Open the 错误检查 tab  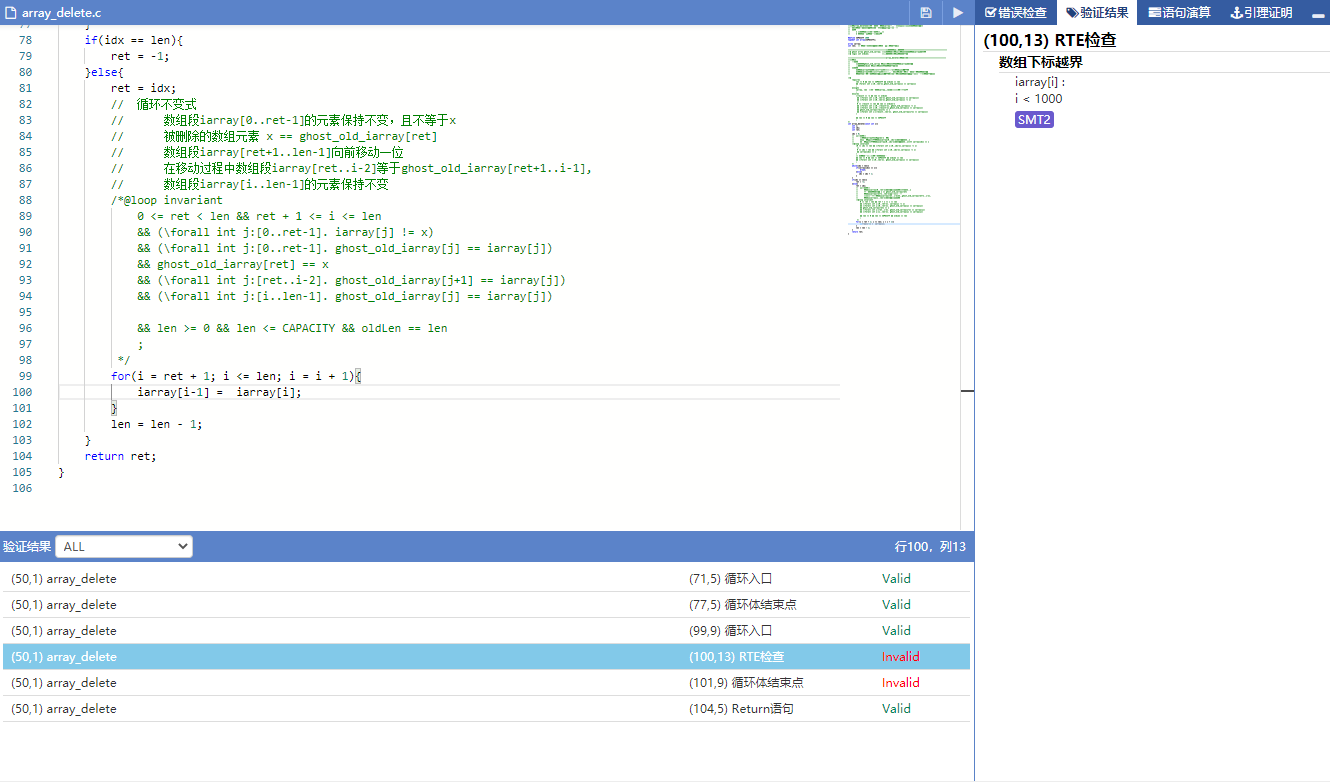pyautogui.click(x=1016, y=13)
